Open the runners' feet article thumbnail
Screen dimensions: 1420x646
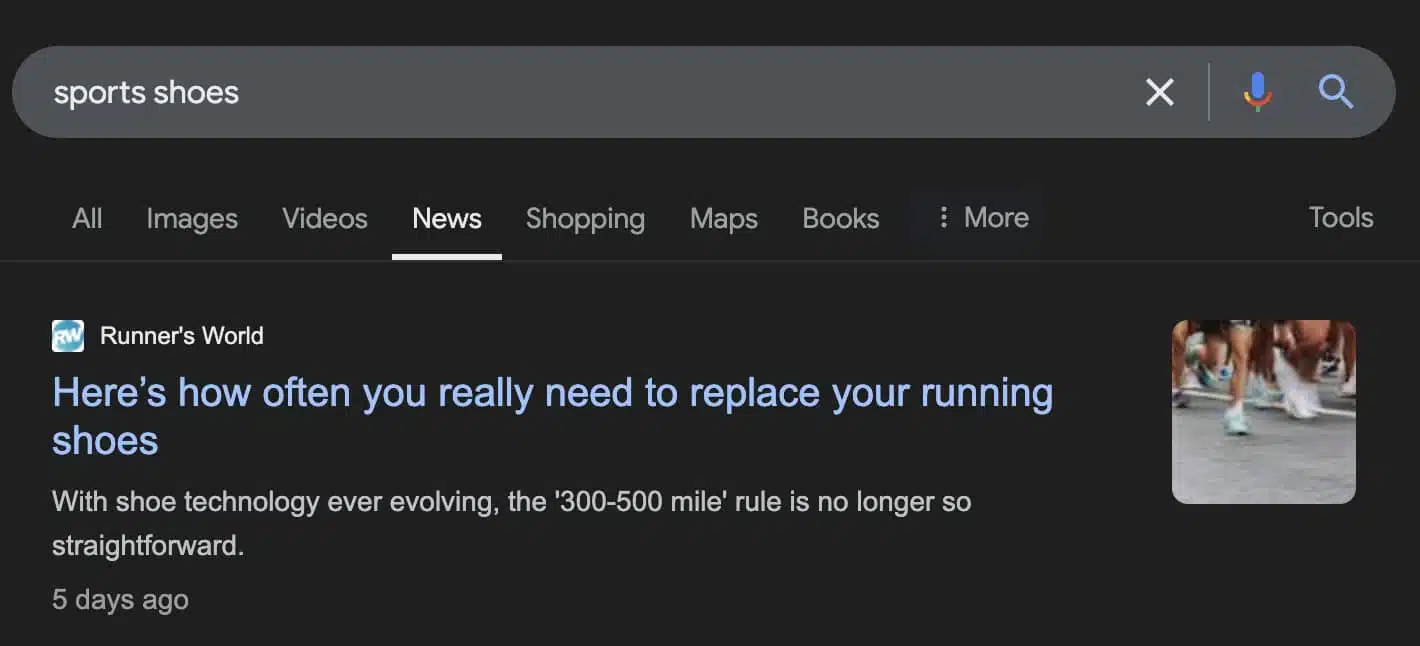pyautogui.click(x=1264, y=412)
